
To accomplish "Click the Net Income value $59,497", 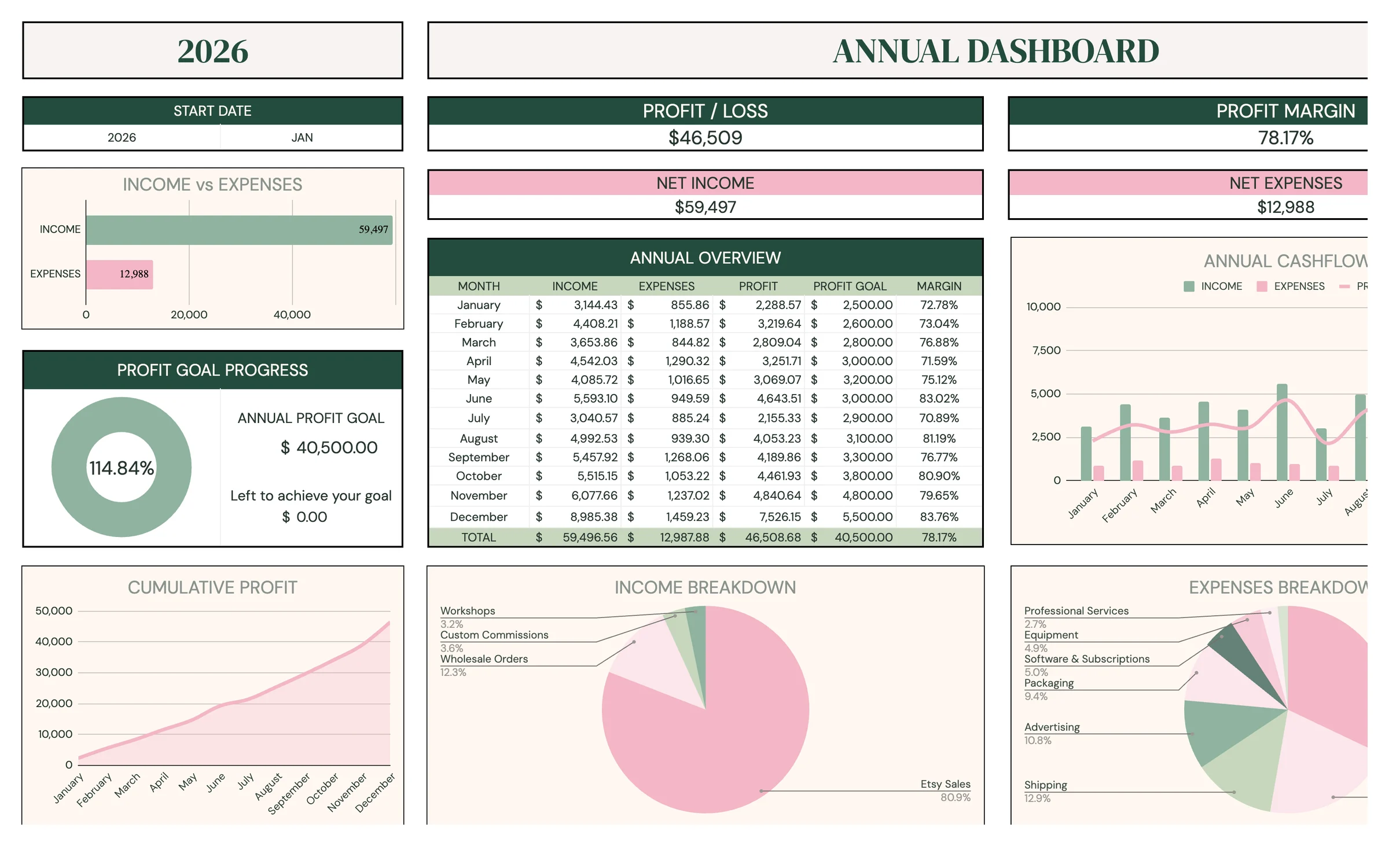I will tap(705, 207).
